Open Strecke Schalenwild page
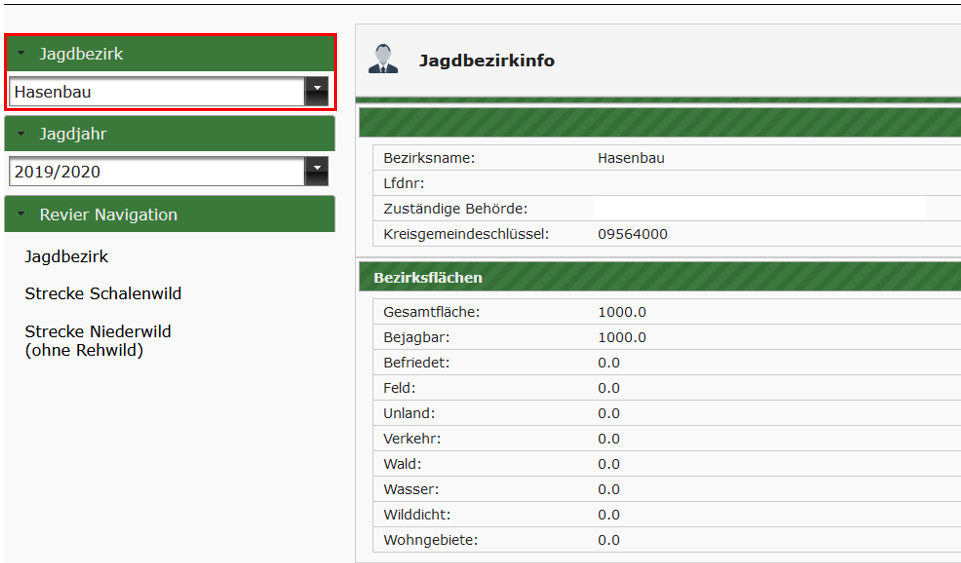This screenshot has width=961, height=563. click(x=103, y=294)
